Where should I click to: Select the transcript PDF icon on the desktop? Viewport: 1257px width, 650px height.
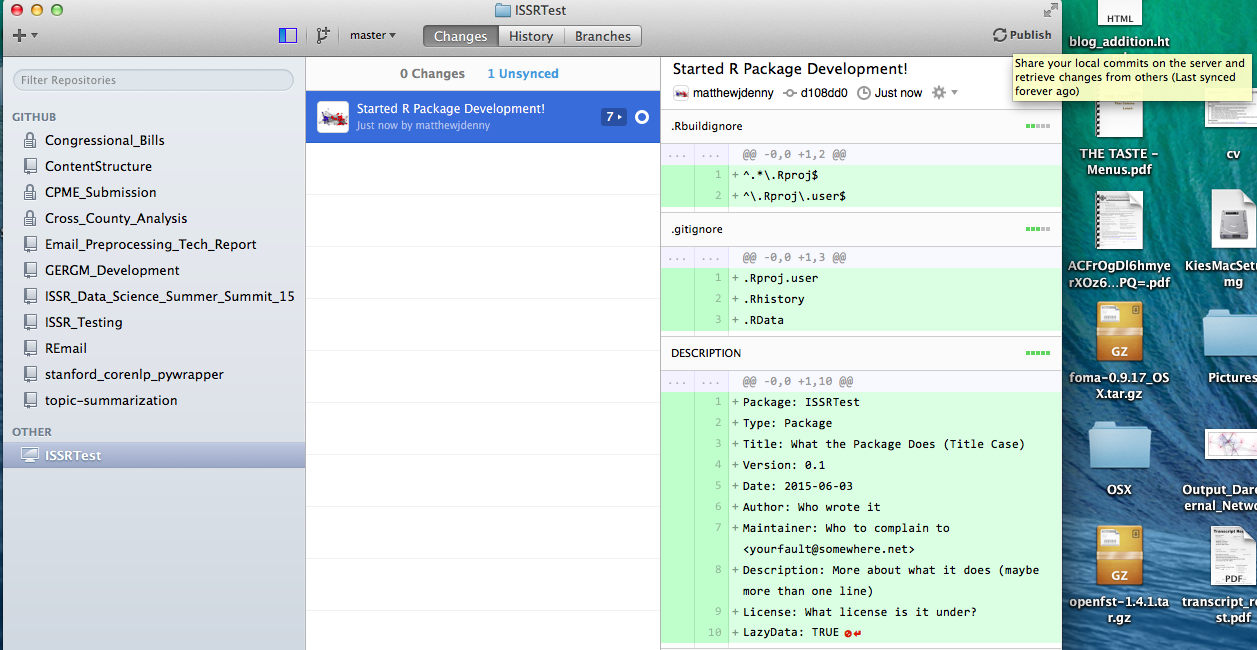pyautogui.click(x=1232, y=556)
